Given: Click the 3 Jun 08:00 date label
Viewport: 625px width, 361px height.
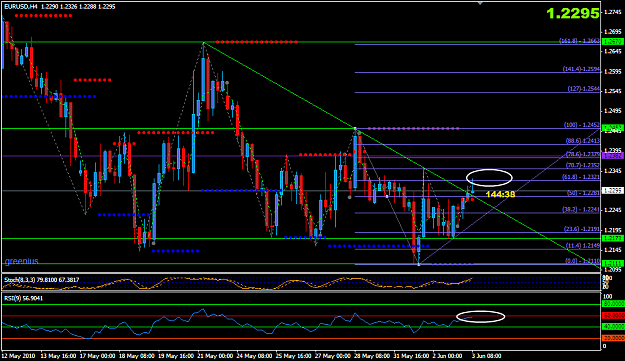Looking at the screenshot, I should (x=486, y=356).
